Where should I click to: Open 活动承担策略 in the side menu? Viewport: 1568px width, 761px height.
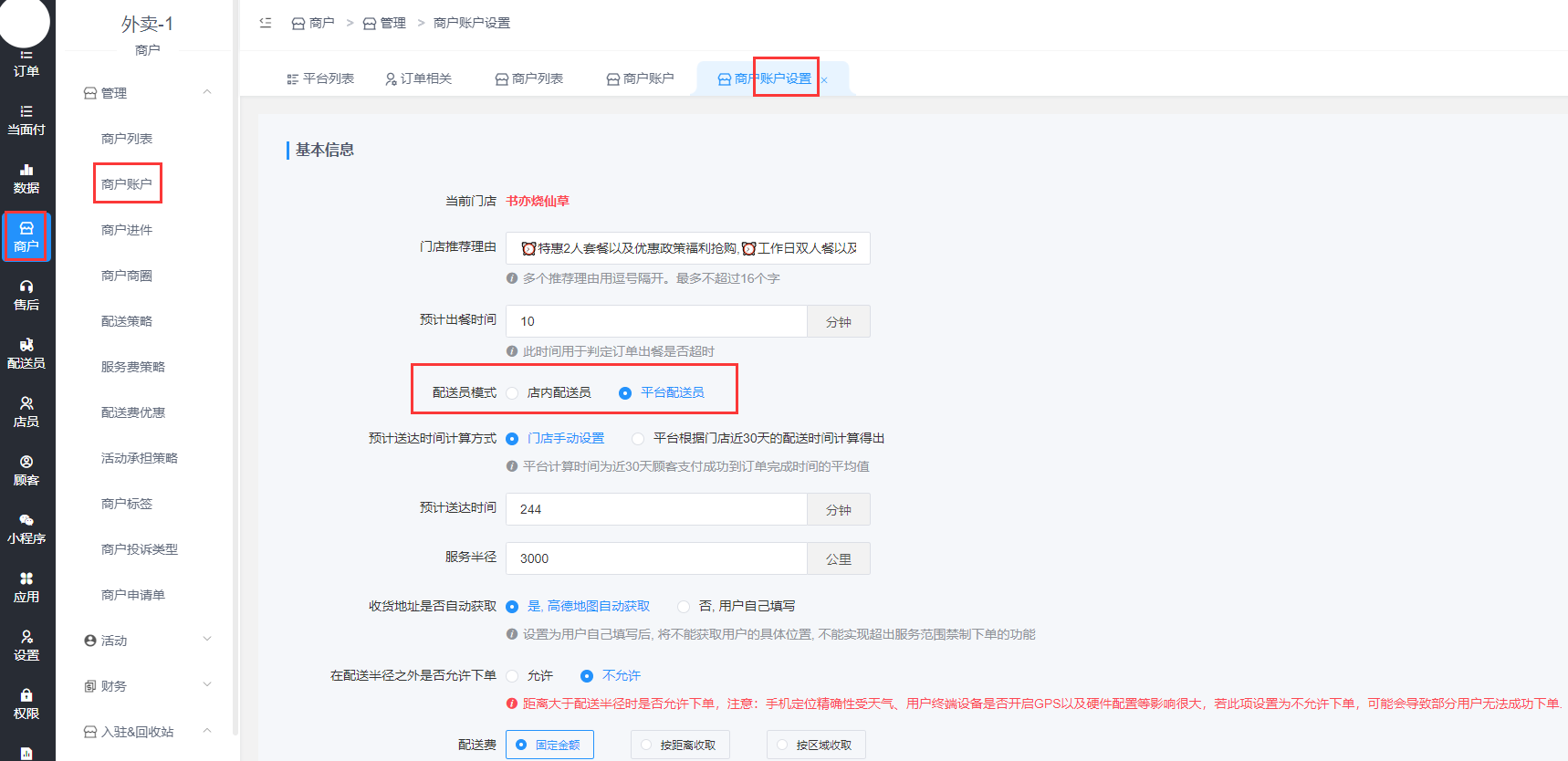(x=140, y=458)
